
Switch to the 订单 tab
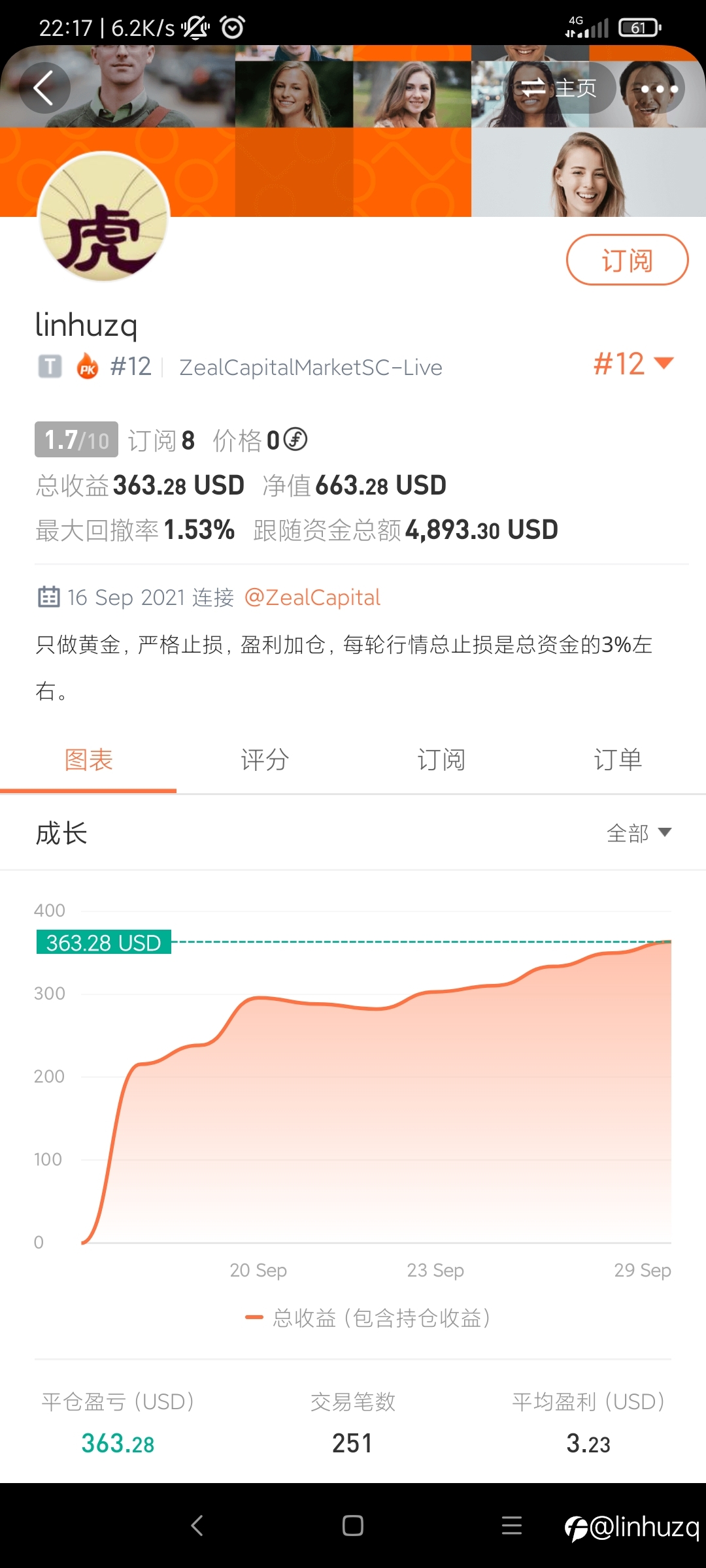pos(618,760)
